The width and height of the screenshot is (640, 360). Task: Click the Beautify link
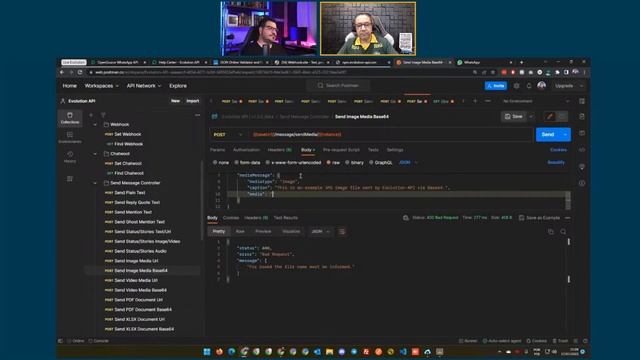pyautogui.click(x=556, y=162)
